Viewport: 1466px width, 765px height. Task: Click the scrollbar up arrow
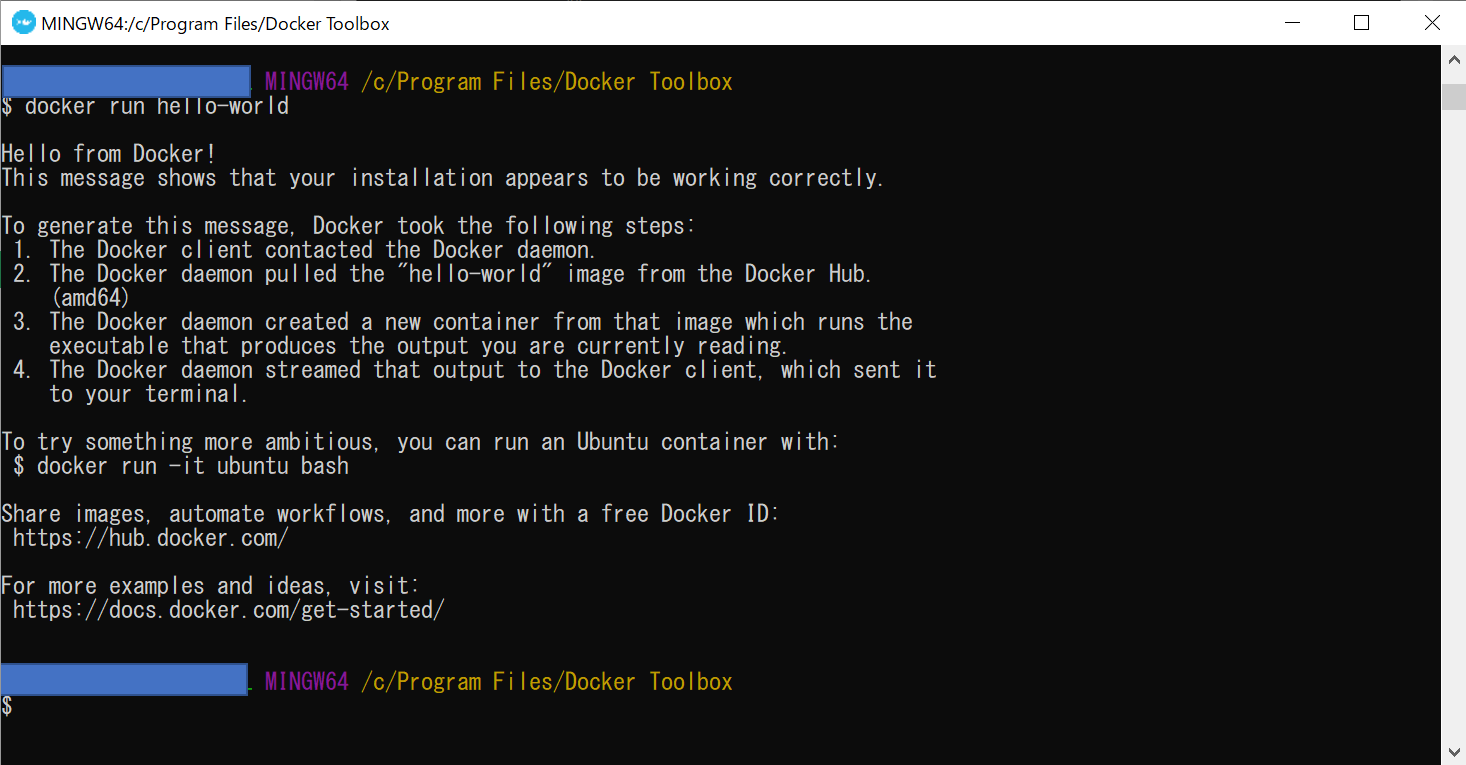(x=1454, y=59)
